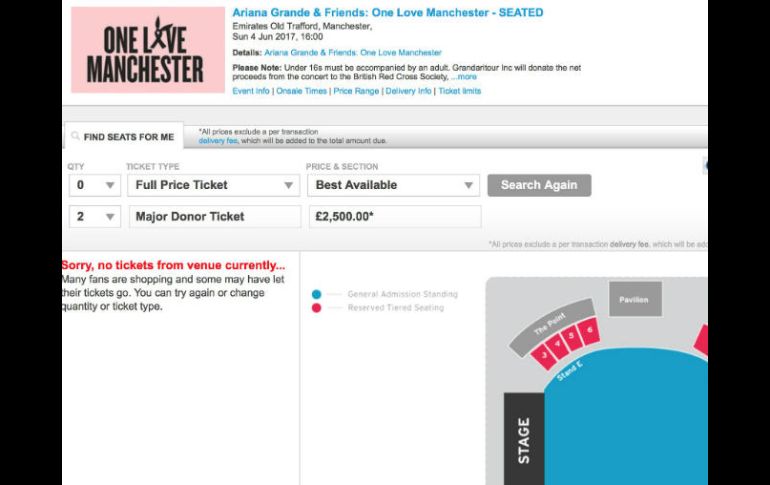
Task: Click the One Love Manchester event logo
Action: (147, 50)
